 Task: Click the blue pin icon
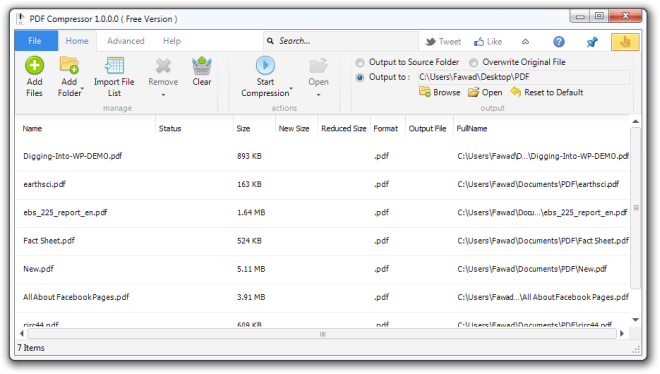592,42
